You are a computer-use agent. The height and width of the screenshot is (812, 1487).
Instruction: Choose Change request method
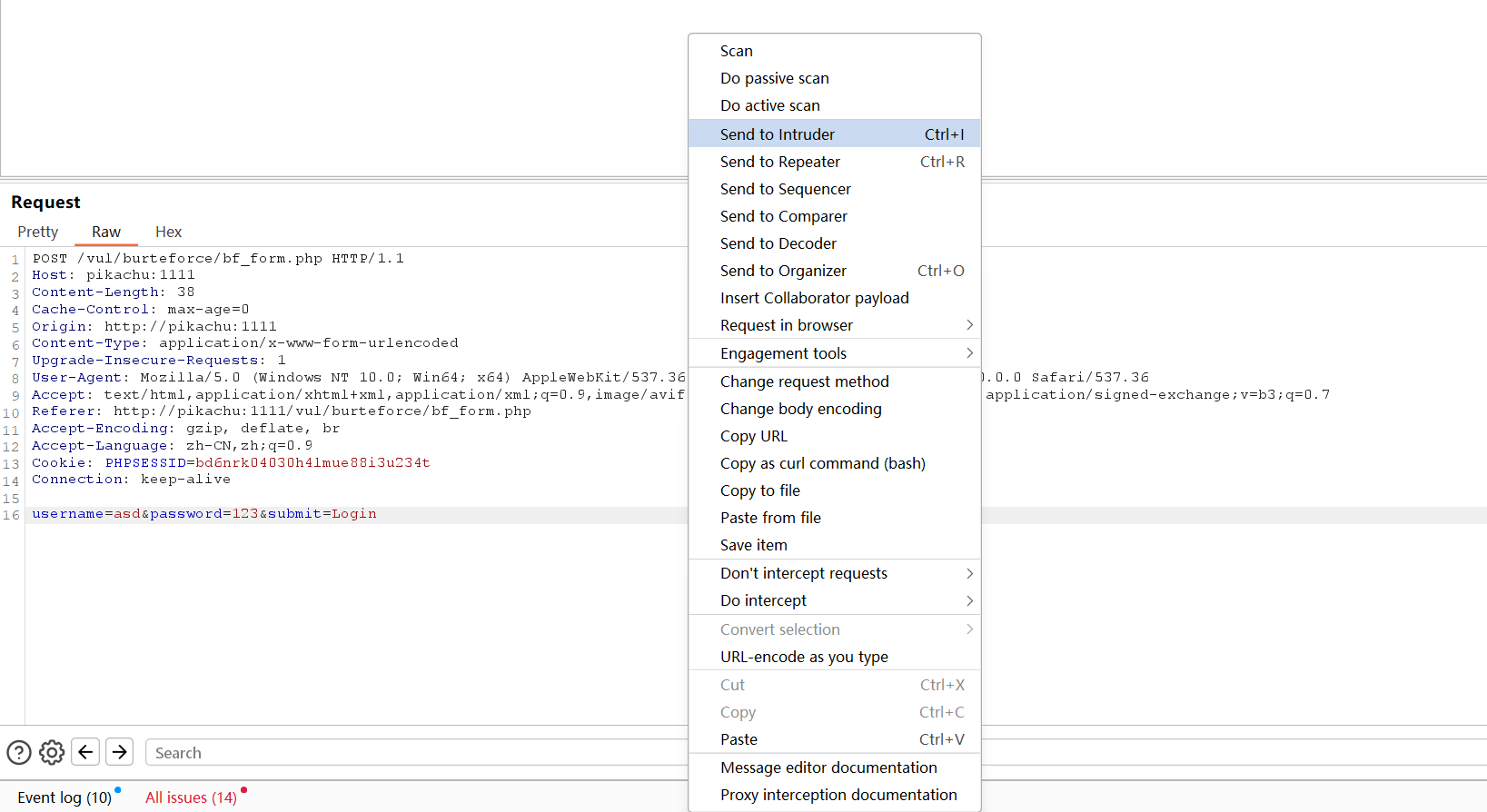(x=804, y=381)
